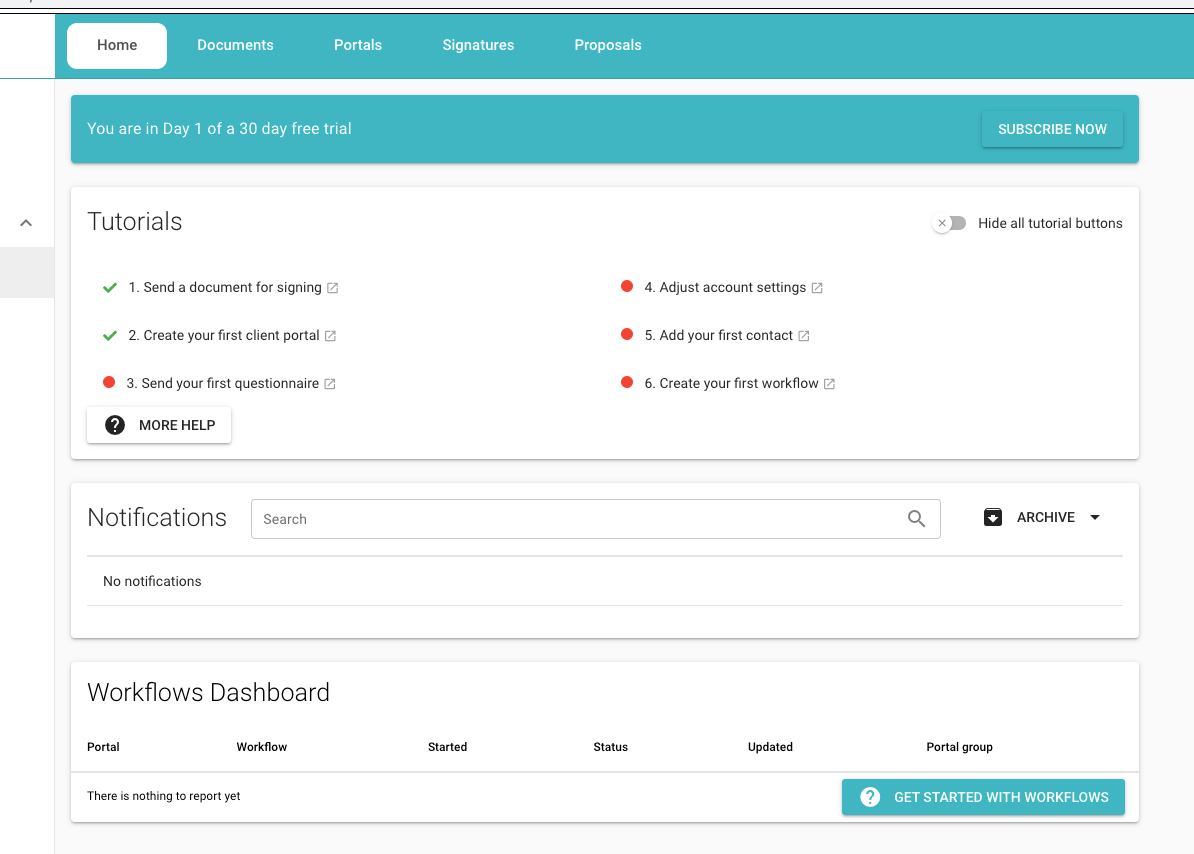Screen dimensions: 1194x854
Task: Click the question mark icon in More Help
Action: [115, 425]
